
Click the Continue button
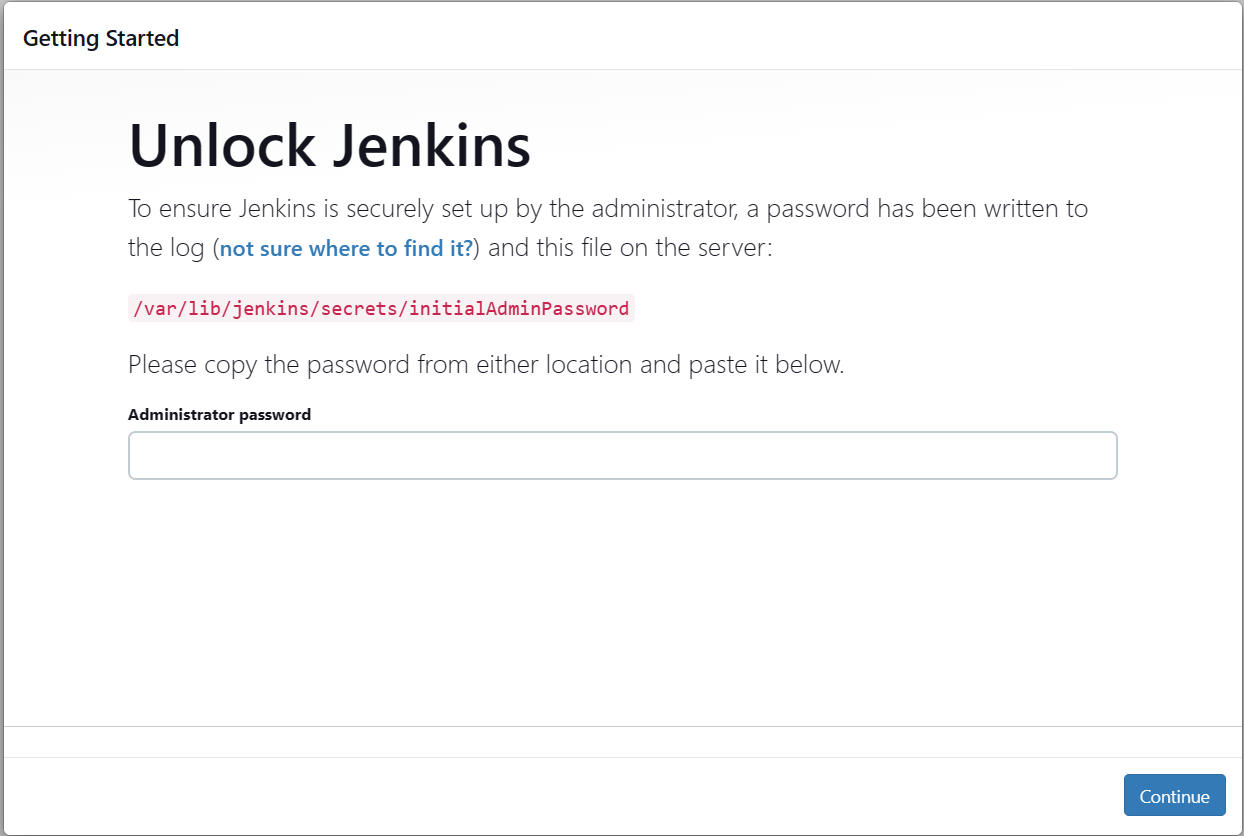[1174, 796]
